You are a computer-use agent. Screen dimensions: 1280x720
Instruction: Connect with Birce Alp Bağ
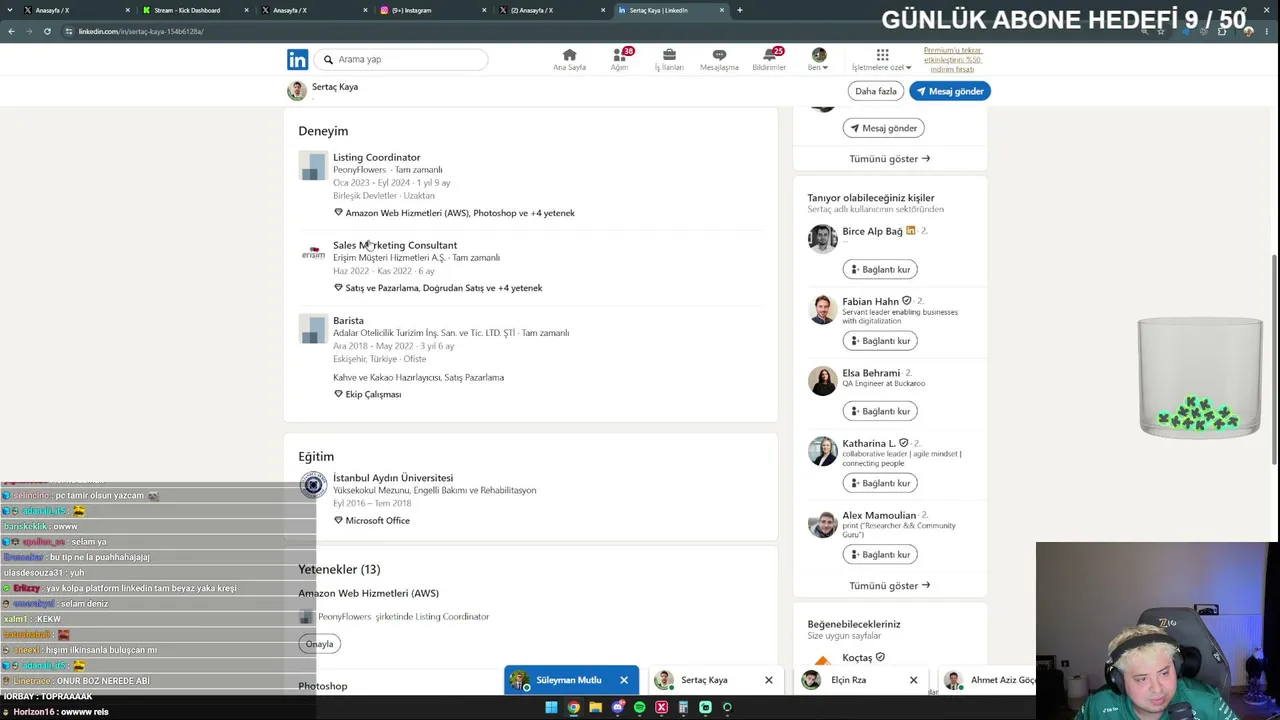click(x=879, y=269)
